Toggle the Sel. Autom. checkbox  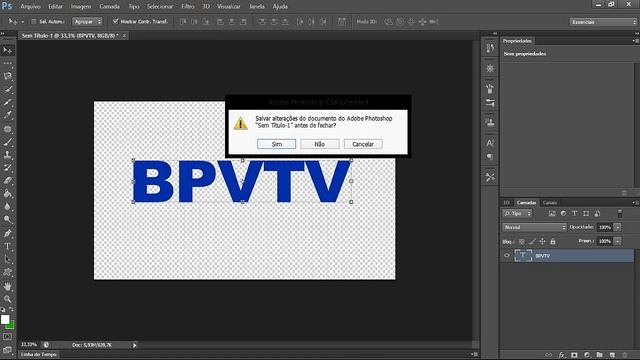tap(34, 21)
